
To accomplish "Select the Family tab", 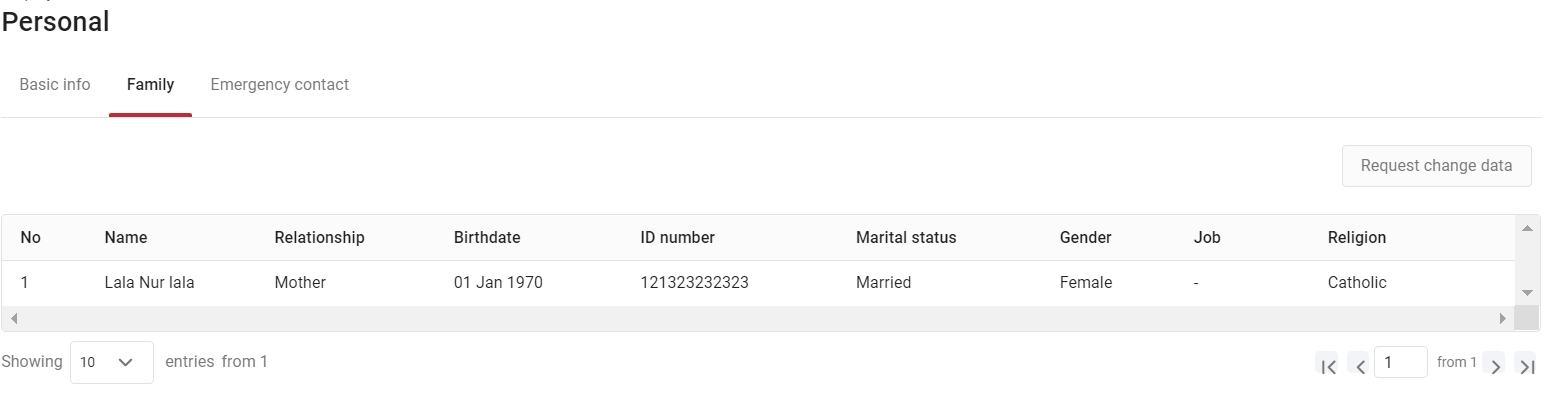I will 150,85.
